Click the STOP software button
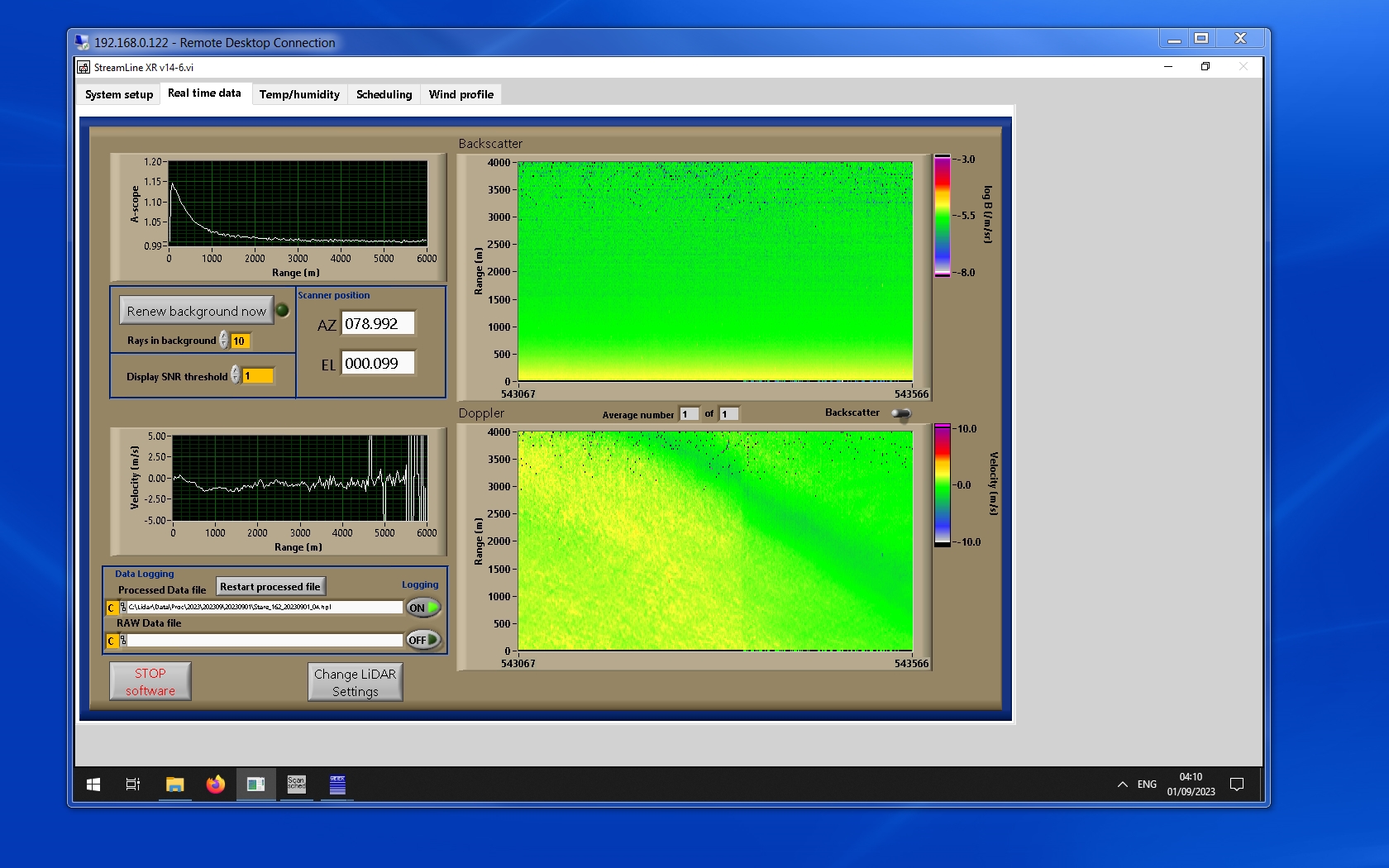 pyautogui.click(x=150, y=682)
